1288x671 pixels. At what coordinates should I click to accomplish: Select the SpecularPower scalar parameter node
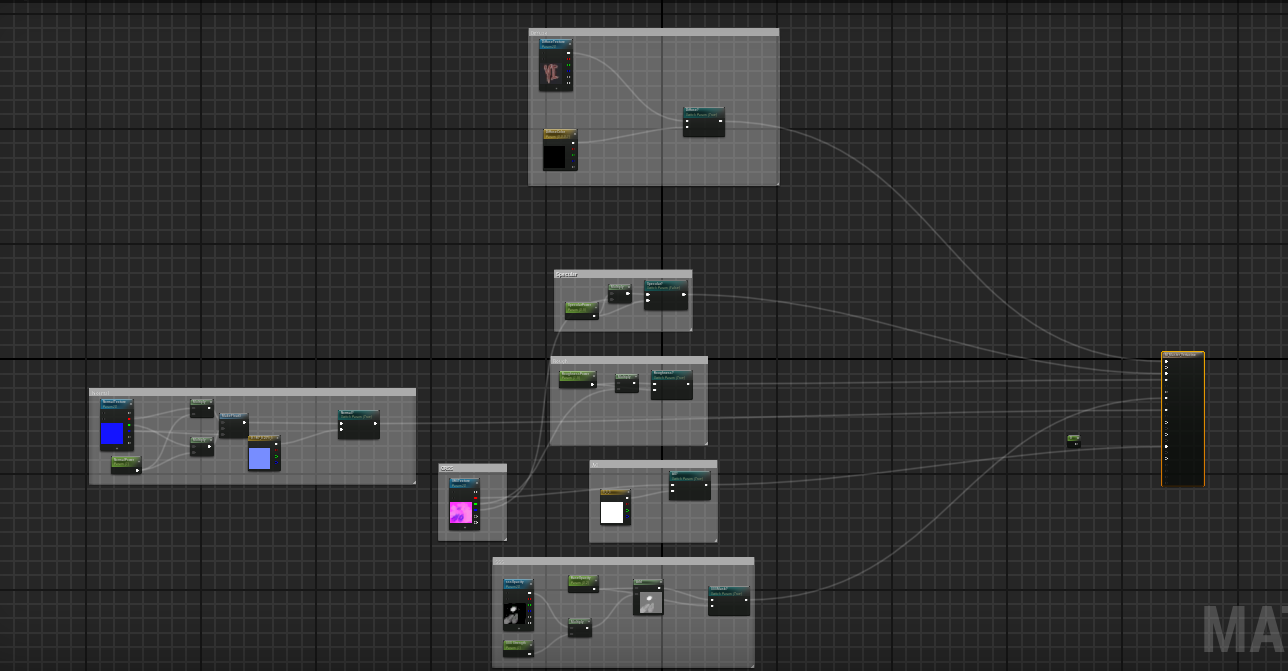[582, 310]
